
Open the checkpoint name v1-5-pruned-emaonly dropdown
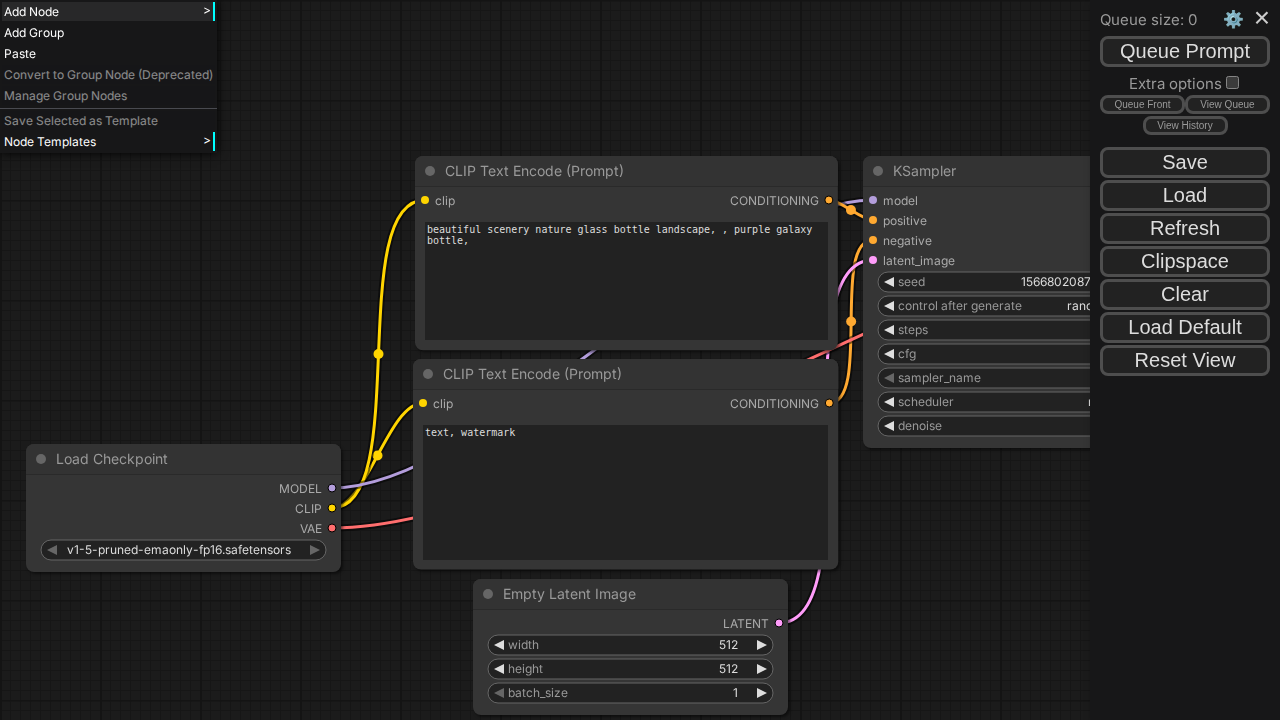[x=180, y=550]
